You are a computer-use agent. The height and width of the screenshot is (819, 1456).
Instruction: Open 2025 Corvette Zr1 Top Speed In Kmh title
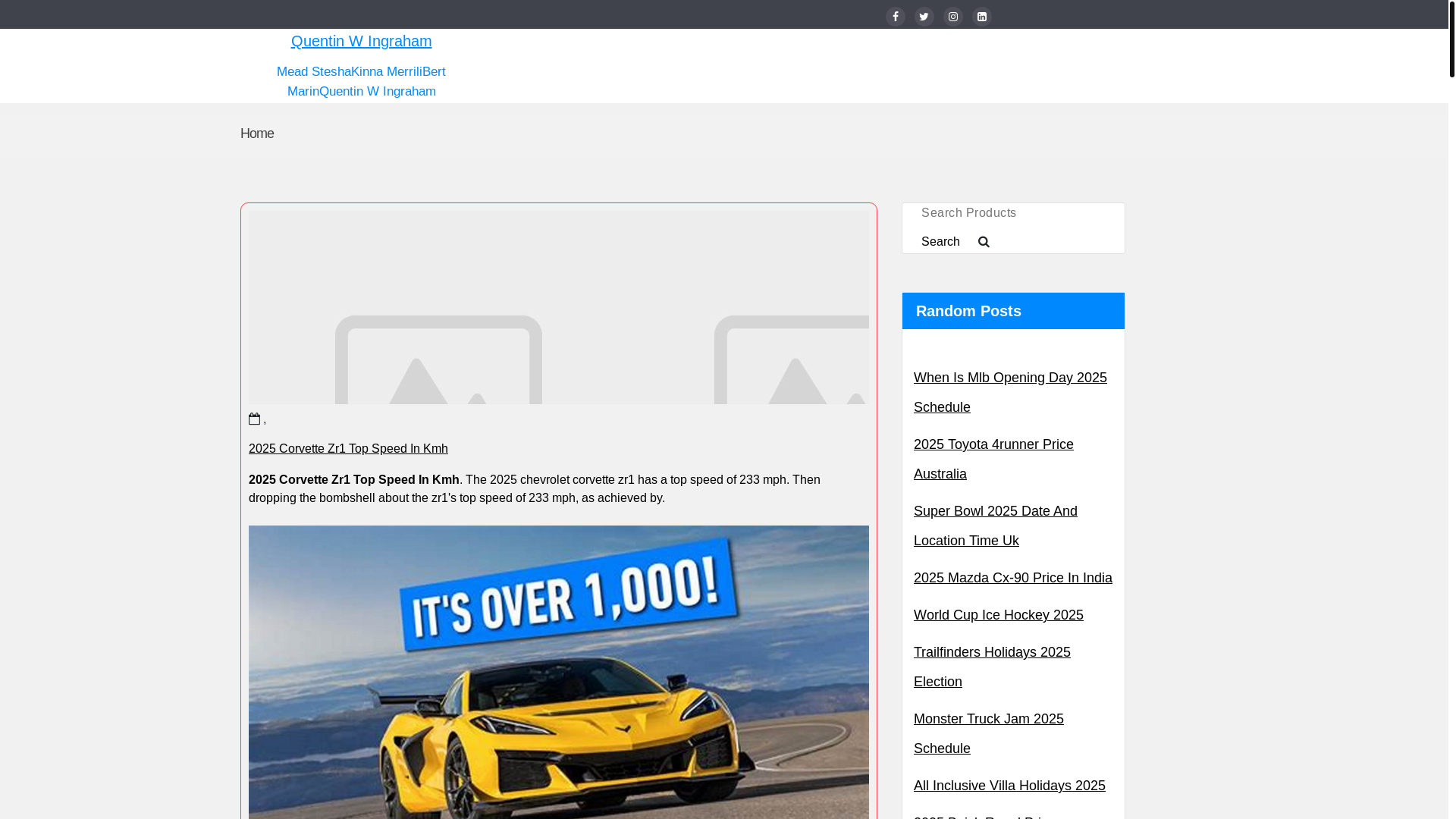coord(348,449)
